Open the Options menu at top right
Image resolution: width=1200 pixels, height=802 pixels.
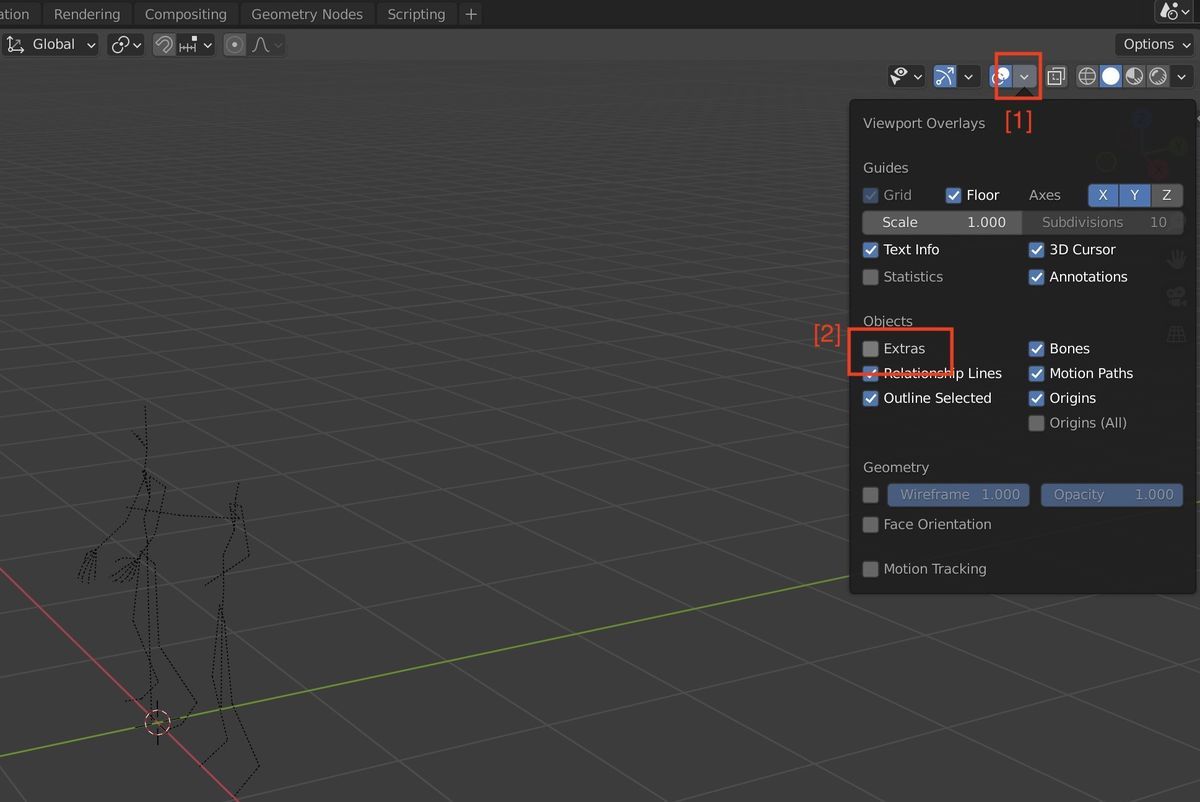1154,44
